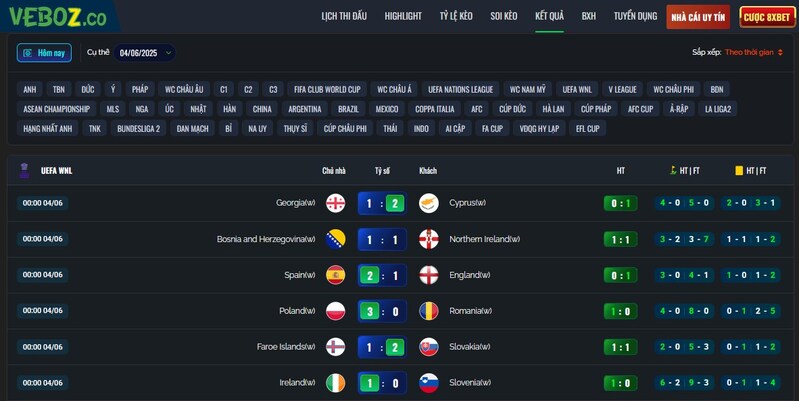Click the CƯỢC 8XBET button
Viewport: 799px width, 401px height.
click(x=767, y=17)
